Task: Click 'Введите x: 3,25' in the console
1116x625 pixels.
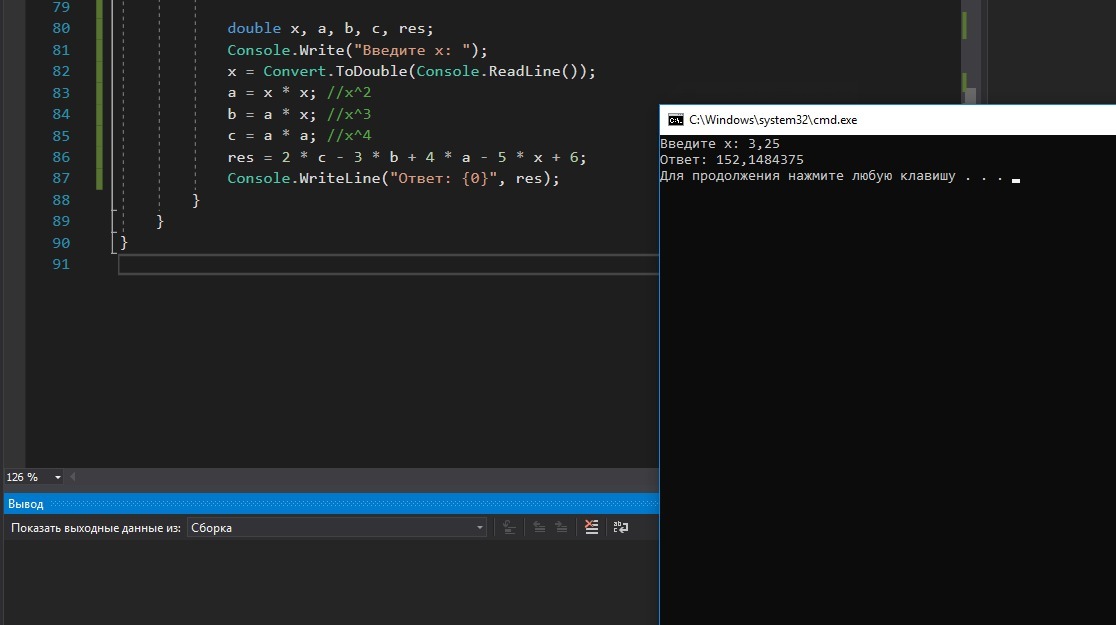Action: [x=720, y=144]
